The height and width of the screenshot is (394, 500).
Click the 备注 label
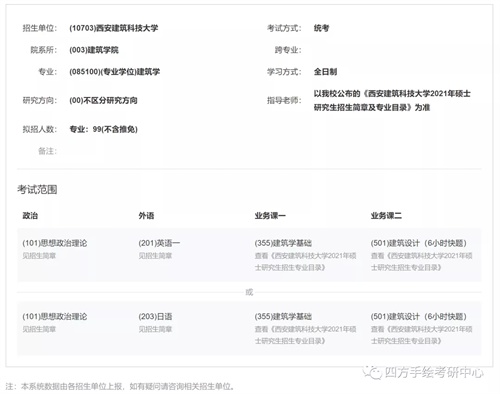48,151
